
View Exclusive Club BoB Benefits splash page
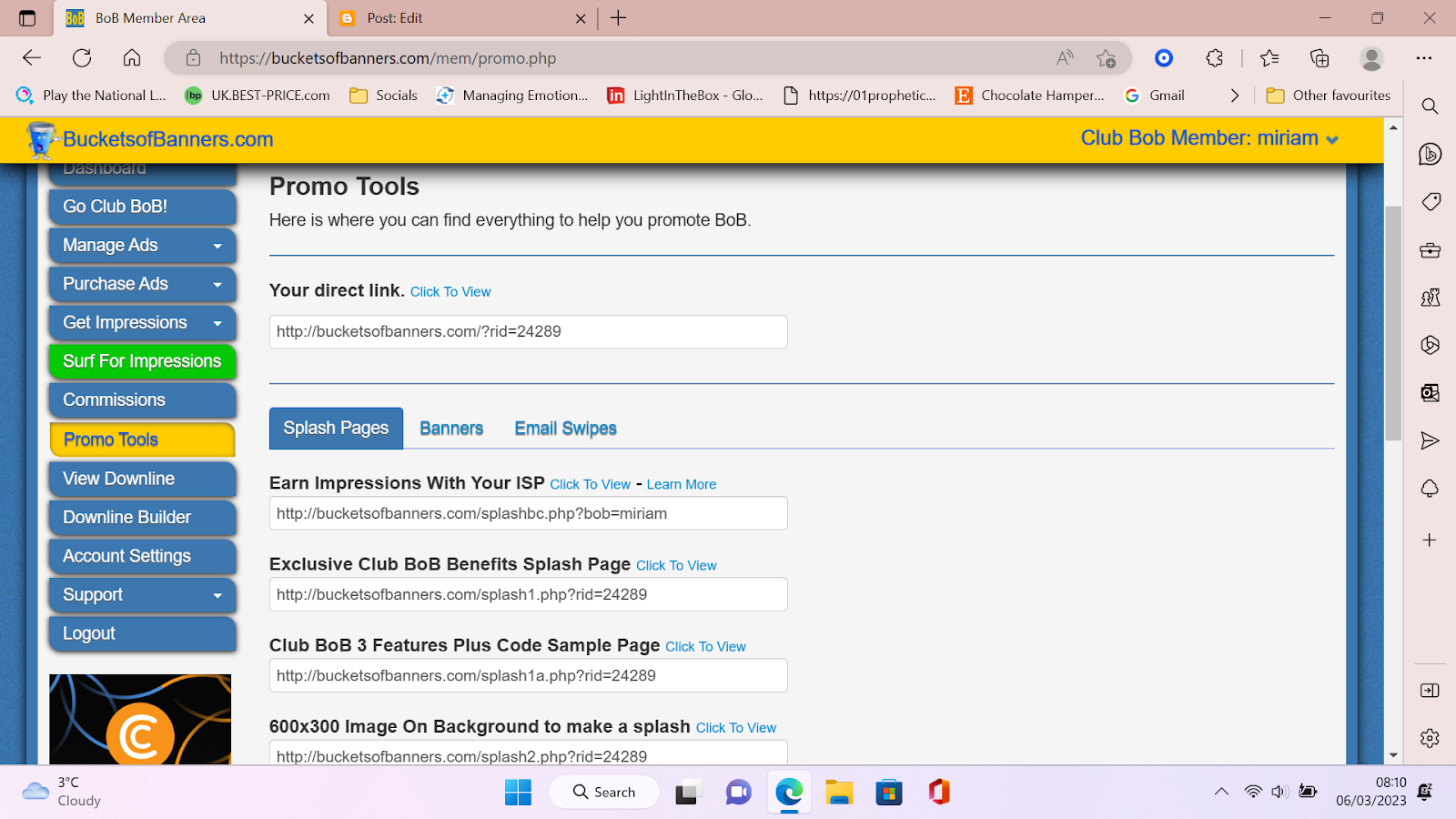[676, 565]
